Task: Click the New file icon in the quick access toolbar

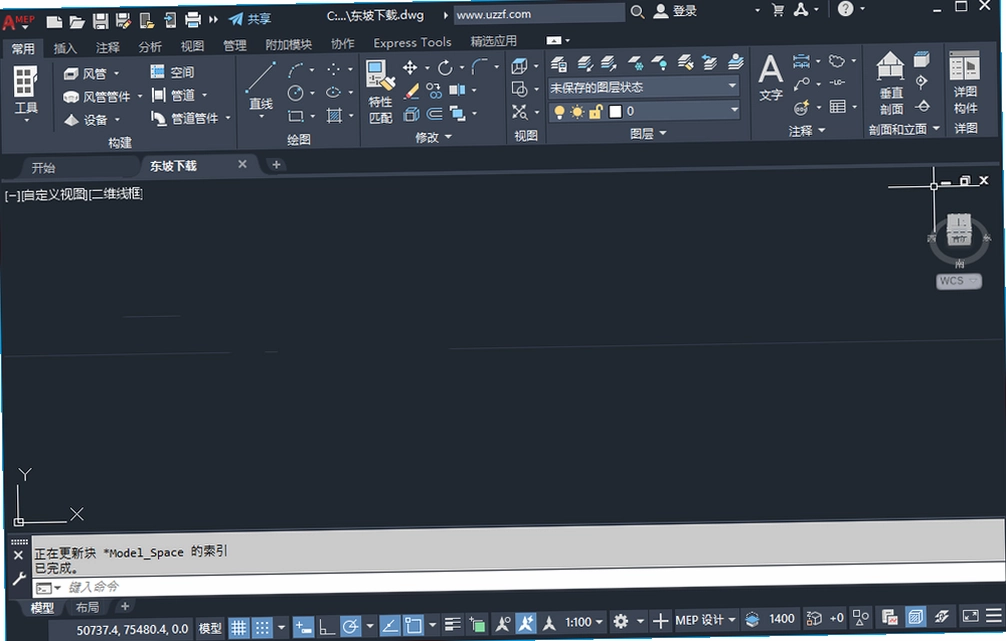Action: tap(55, 22)
